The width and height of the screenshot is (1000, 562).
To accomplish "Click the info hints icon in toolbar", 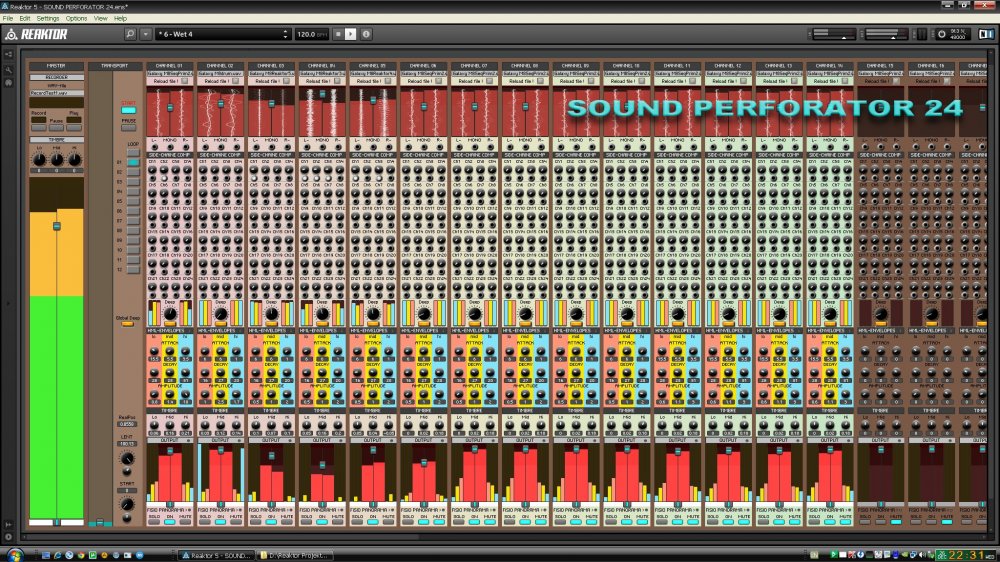I will tap(366, 34).
